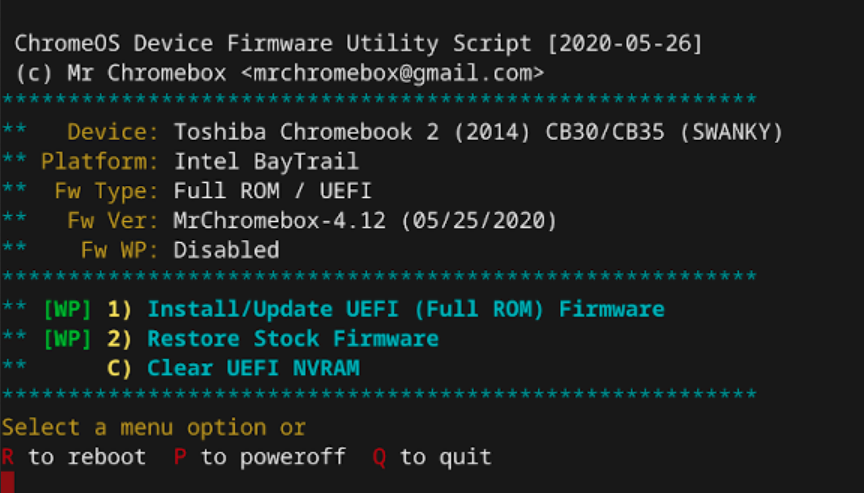Click the red Q quit key

(379, 457)
